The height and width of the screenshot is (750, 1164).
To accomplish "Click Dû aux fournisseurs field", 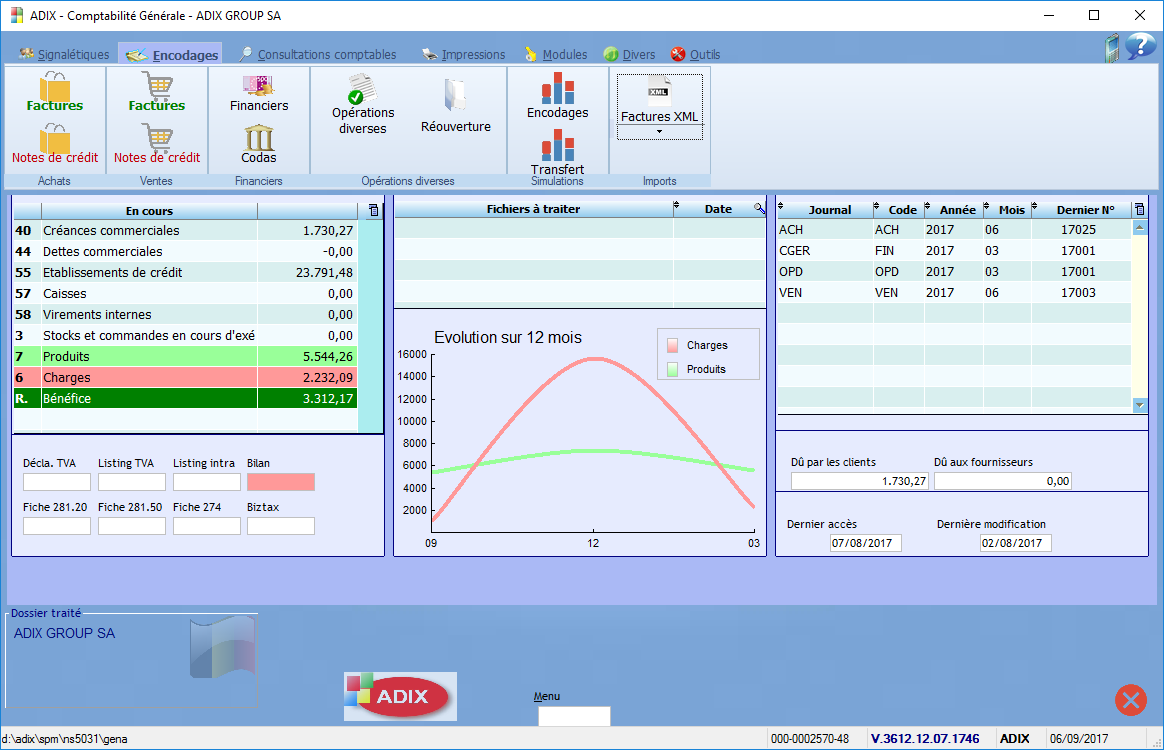I will 1003,481.
